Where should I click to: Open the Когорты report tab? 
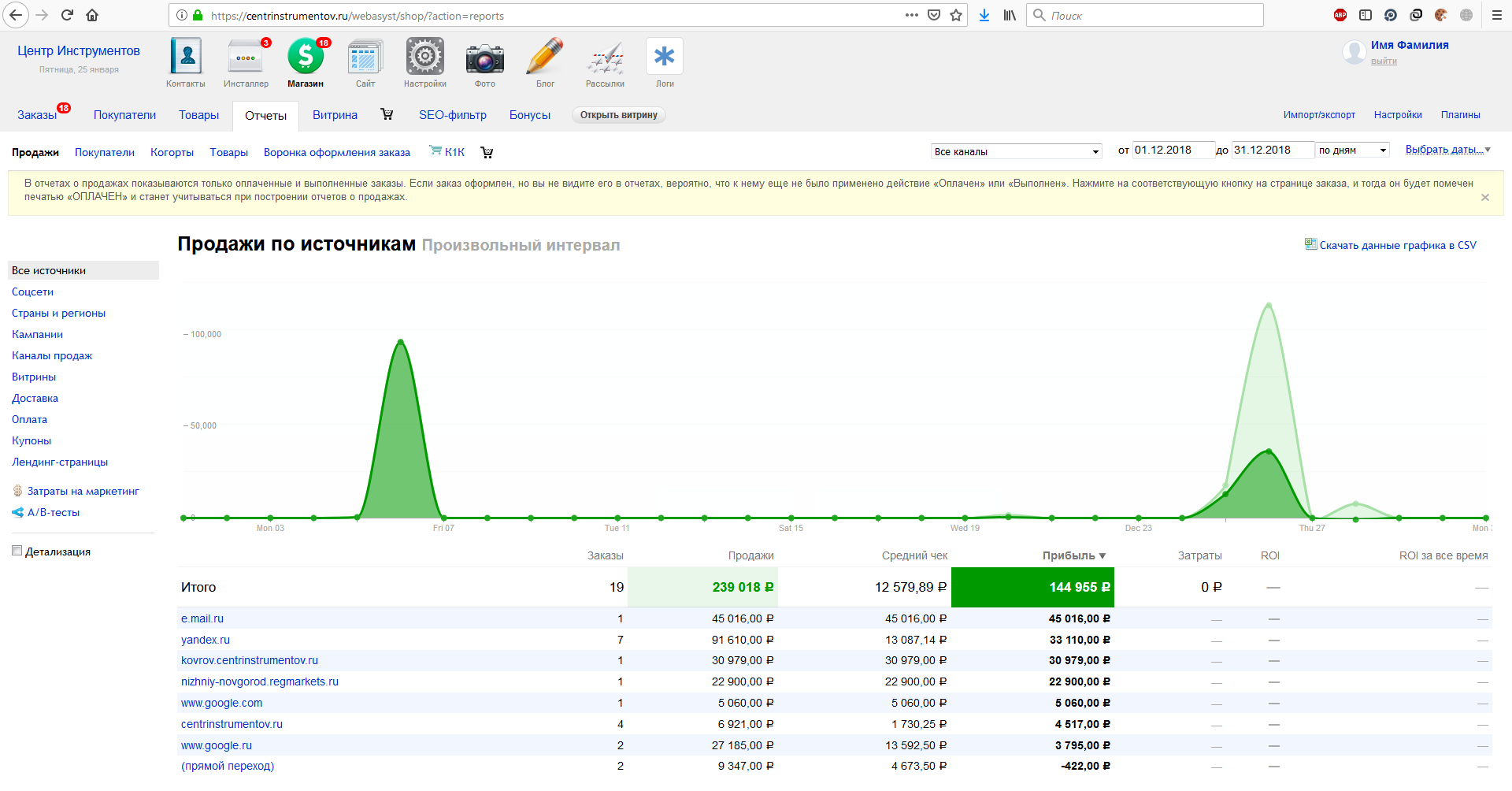[172, 153]
